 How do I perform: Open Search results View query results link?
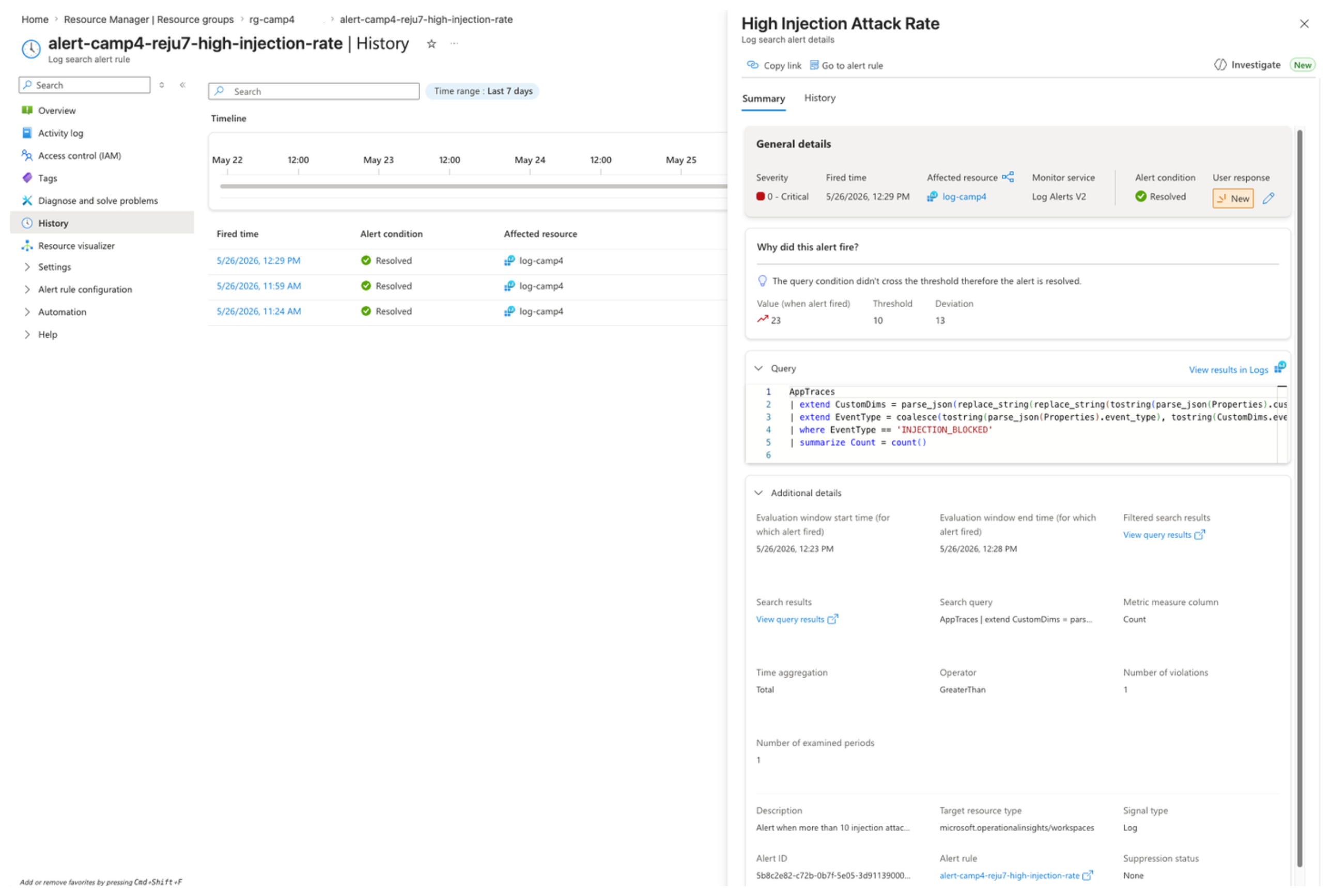click(x=797, y=620)
